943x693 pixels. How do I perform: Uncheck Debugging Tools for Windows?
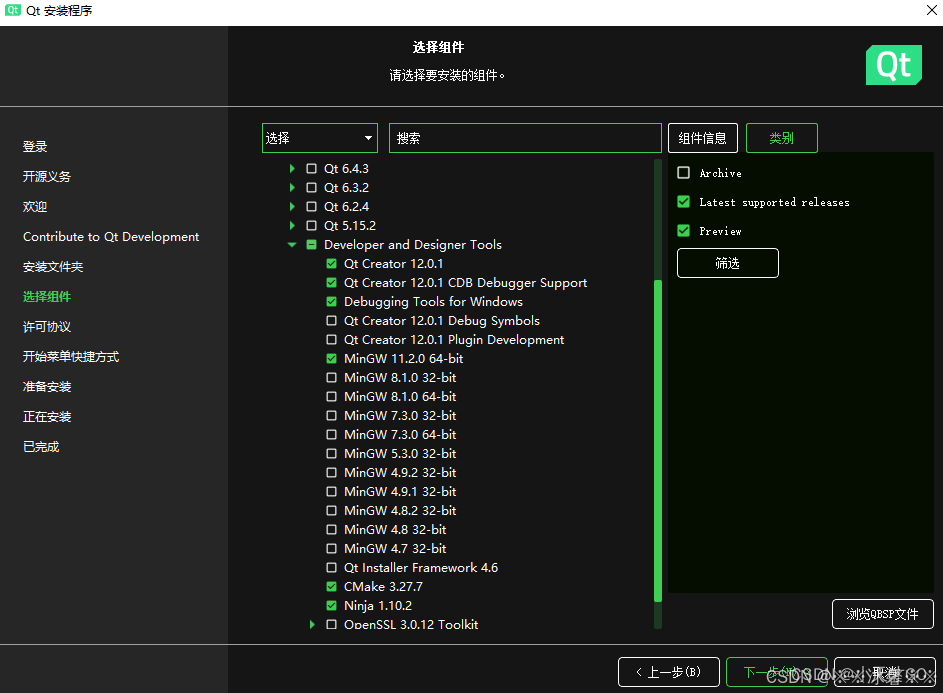coord(331,301)
